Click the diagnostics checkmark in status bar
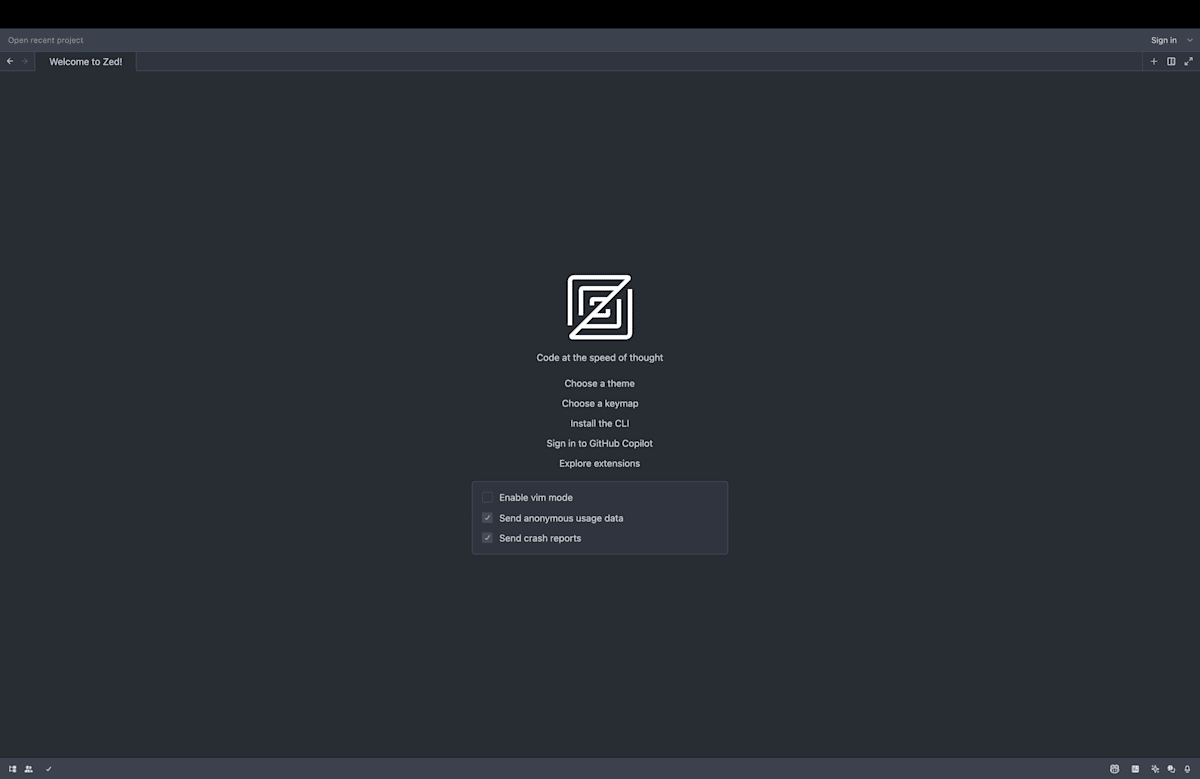1200x779 pixels. tap(48, 769)
